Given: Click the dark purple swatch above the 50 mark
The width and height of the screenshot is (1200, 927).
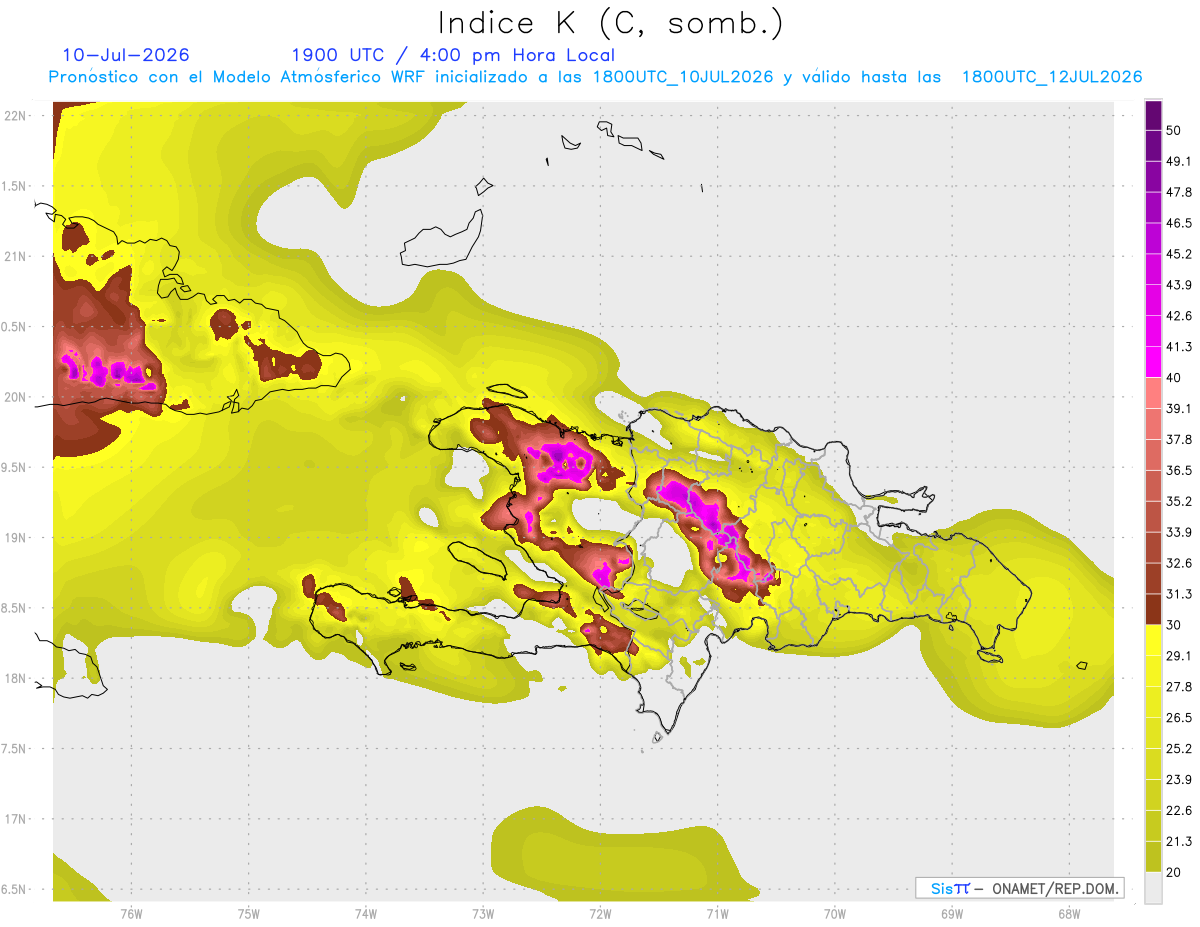Looking at the screenshot, I should pos(1153,115).
